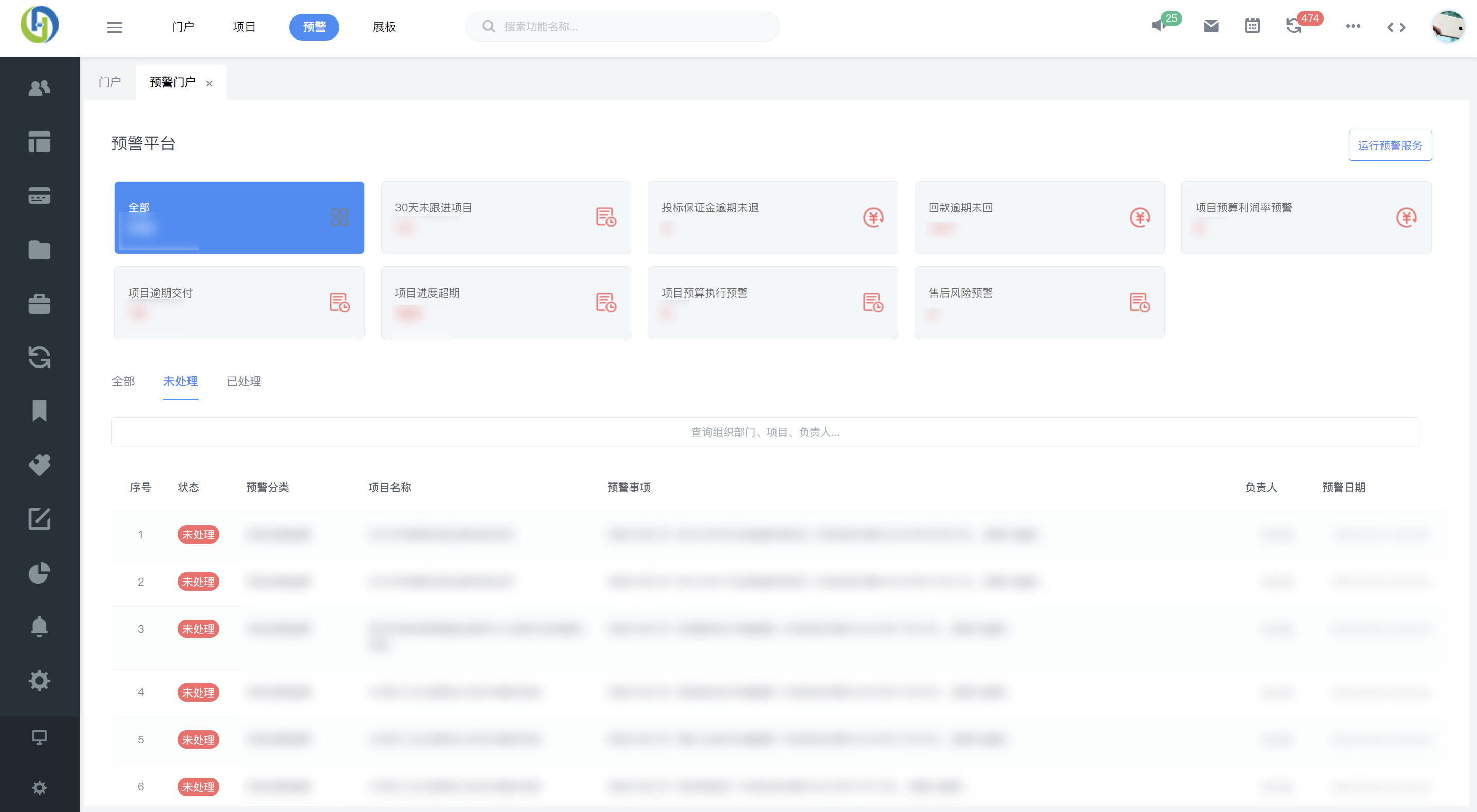Screen dimensions: 1477x812
Task: Click the sync icon with 474 badge
Action: [1294, 26]
